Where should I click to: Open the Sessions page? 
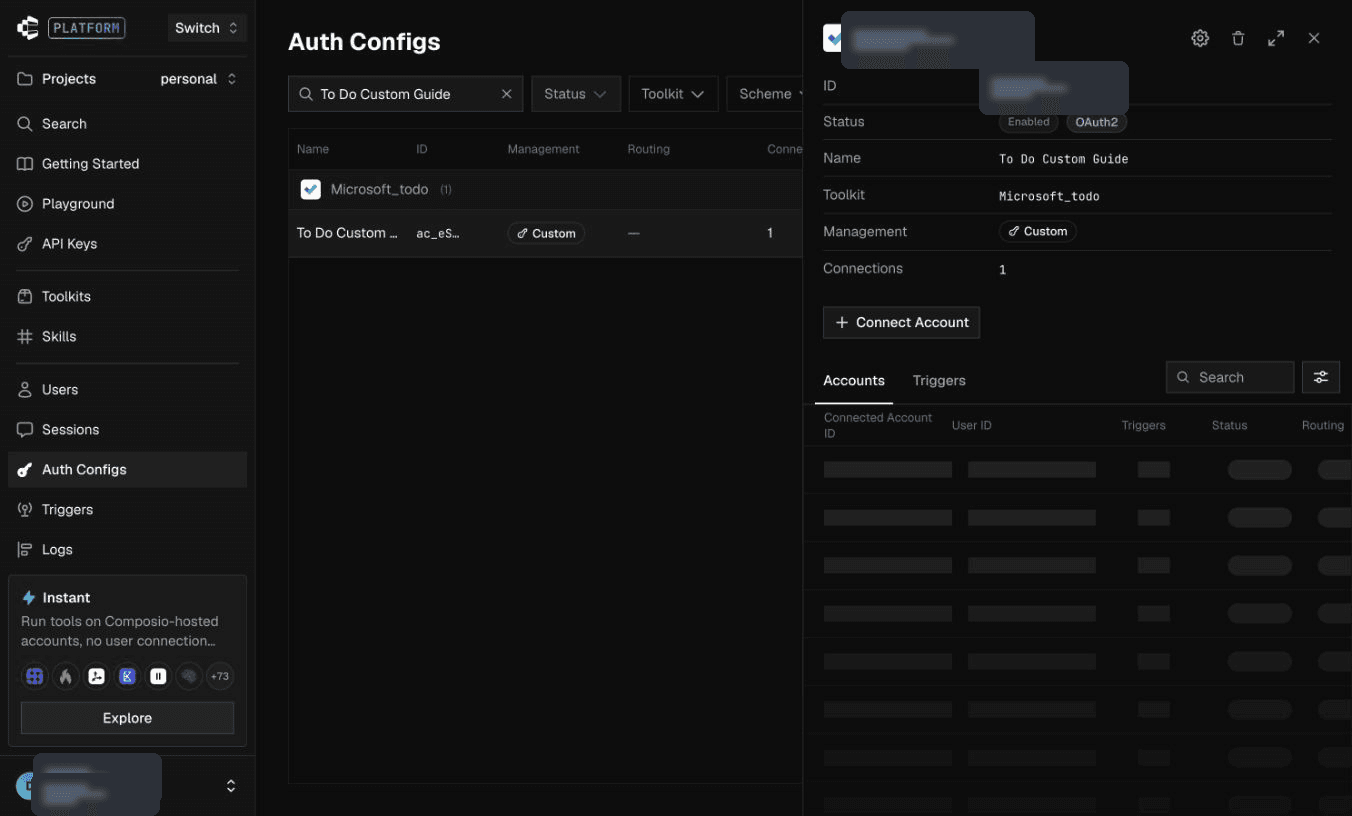(127, 430)
